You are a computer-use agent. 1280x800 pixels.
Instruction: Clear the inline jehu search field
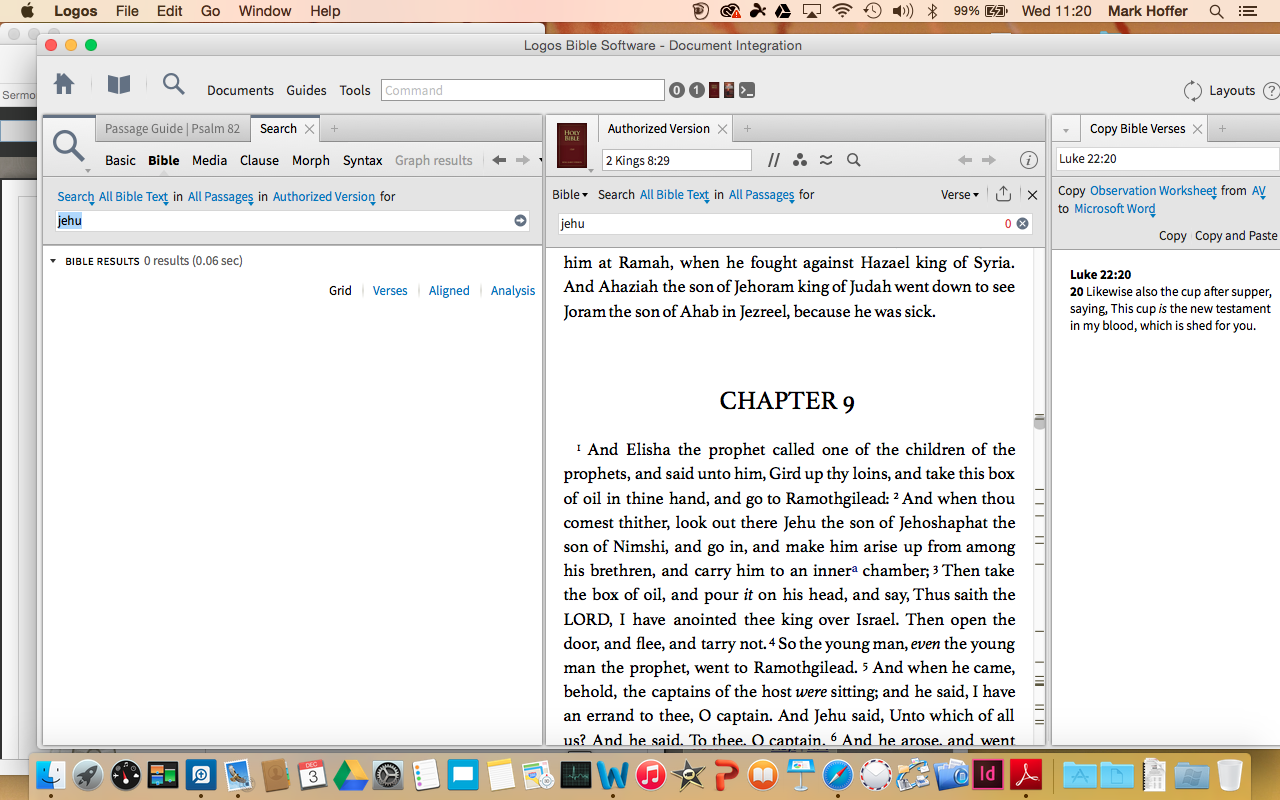point(1023,224)
